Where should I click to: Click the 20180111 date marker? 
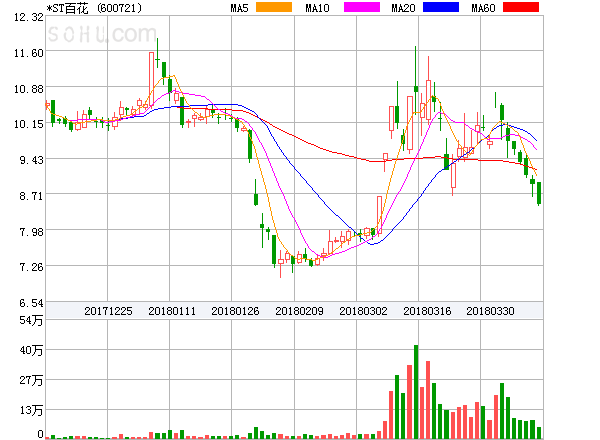(x=172, y=311)
